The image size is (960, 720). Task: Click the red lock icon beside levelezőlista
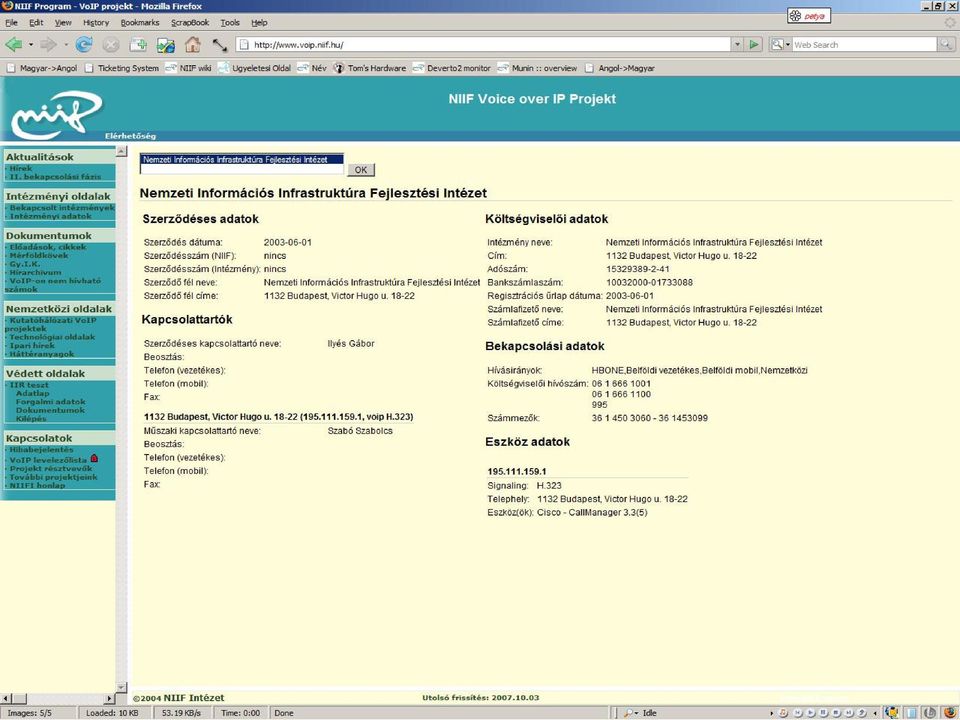click(x=94, y=458)
